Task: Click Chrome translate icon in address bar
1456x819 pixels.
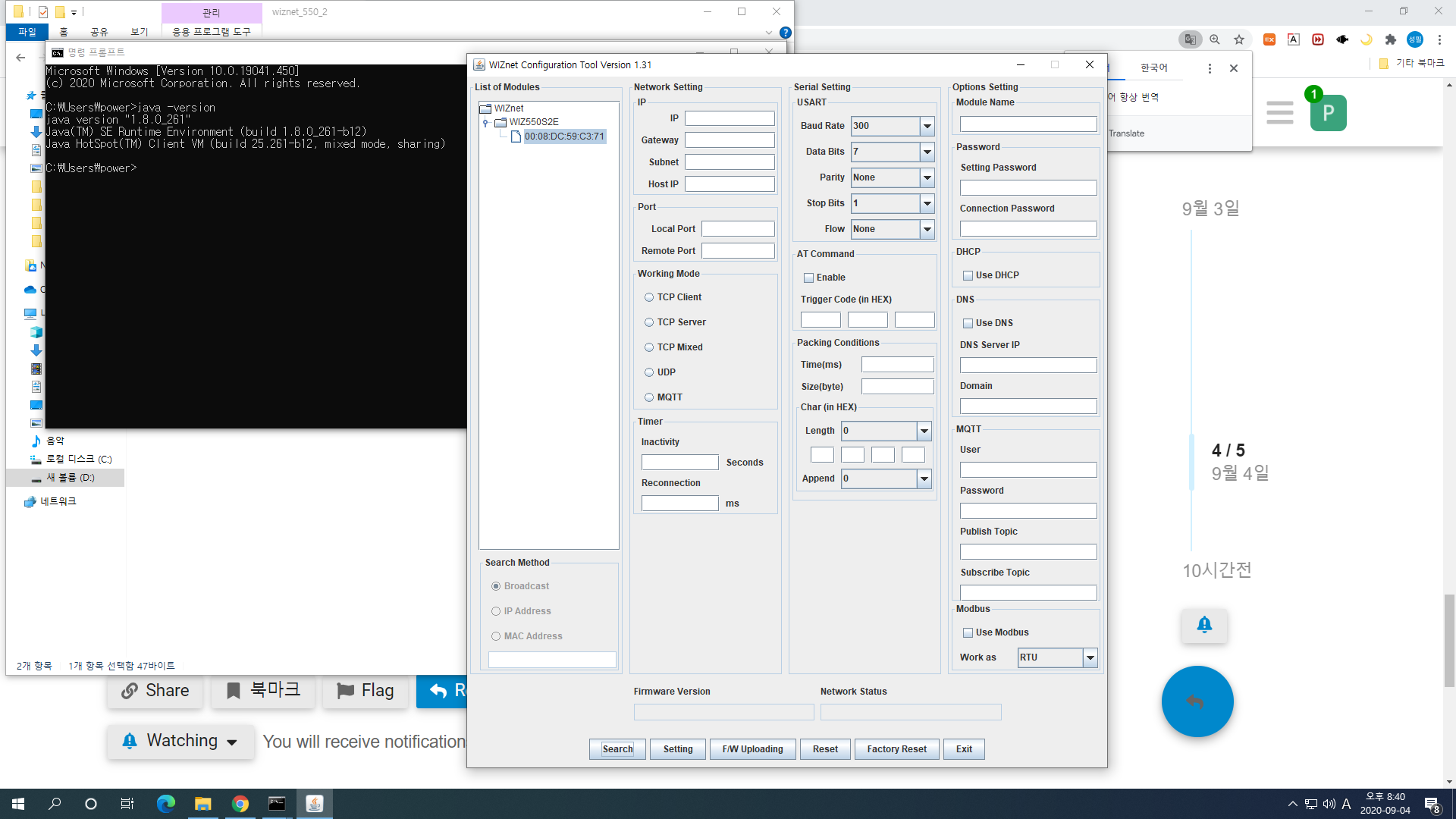Action: point(1191,39)
